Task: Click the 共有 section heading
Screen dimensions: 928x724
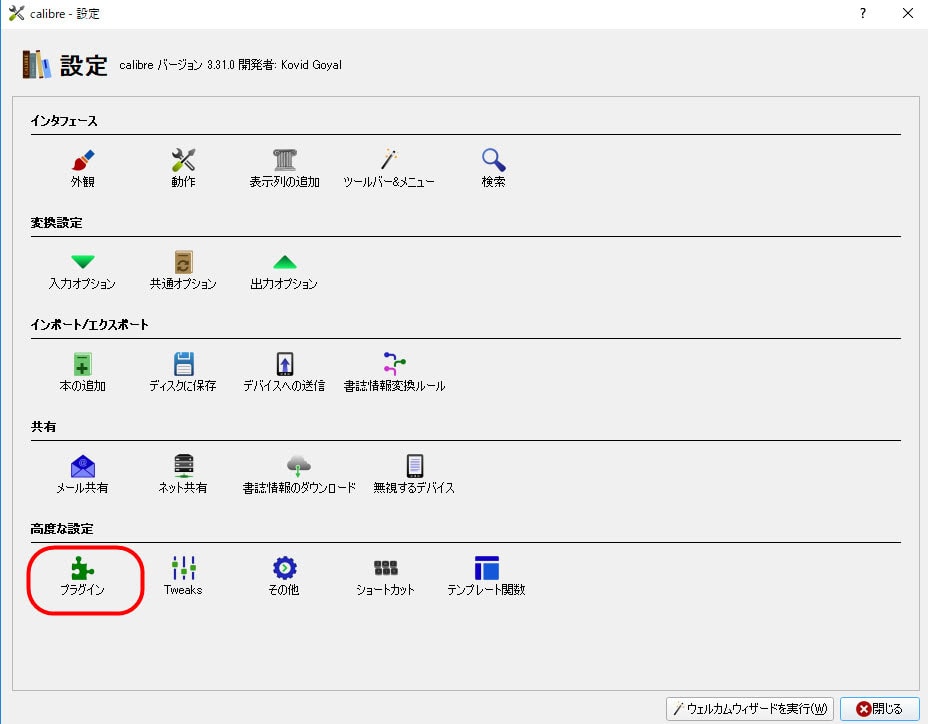Action: [43, 427]
